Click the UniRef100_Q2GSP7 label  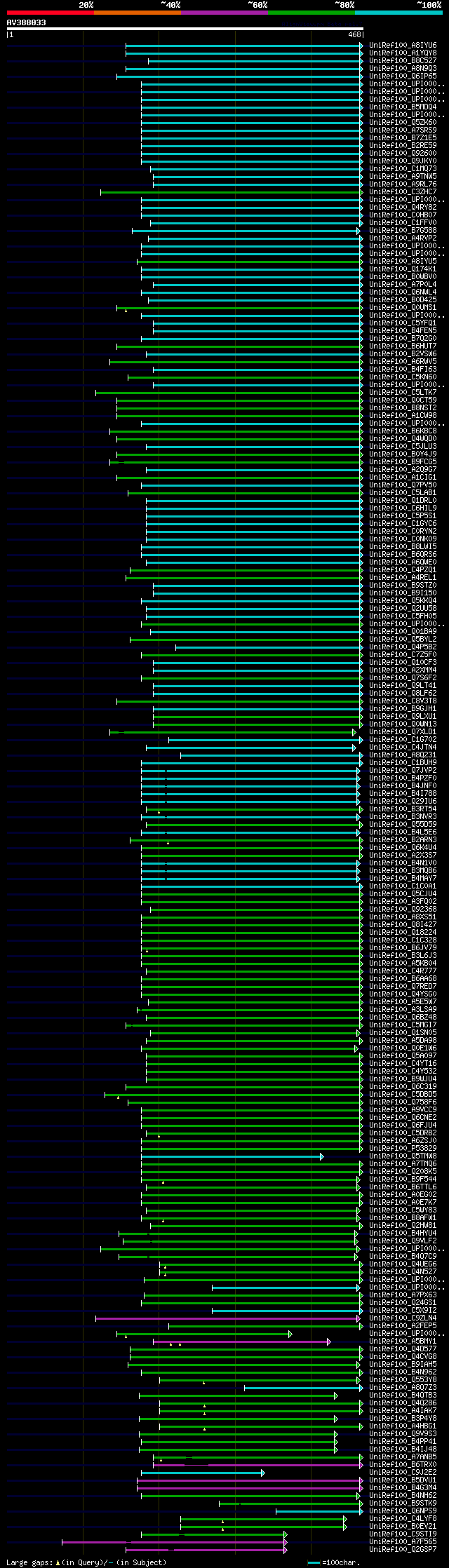pyautogui.click(x=403, y=1549)
